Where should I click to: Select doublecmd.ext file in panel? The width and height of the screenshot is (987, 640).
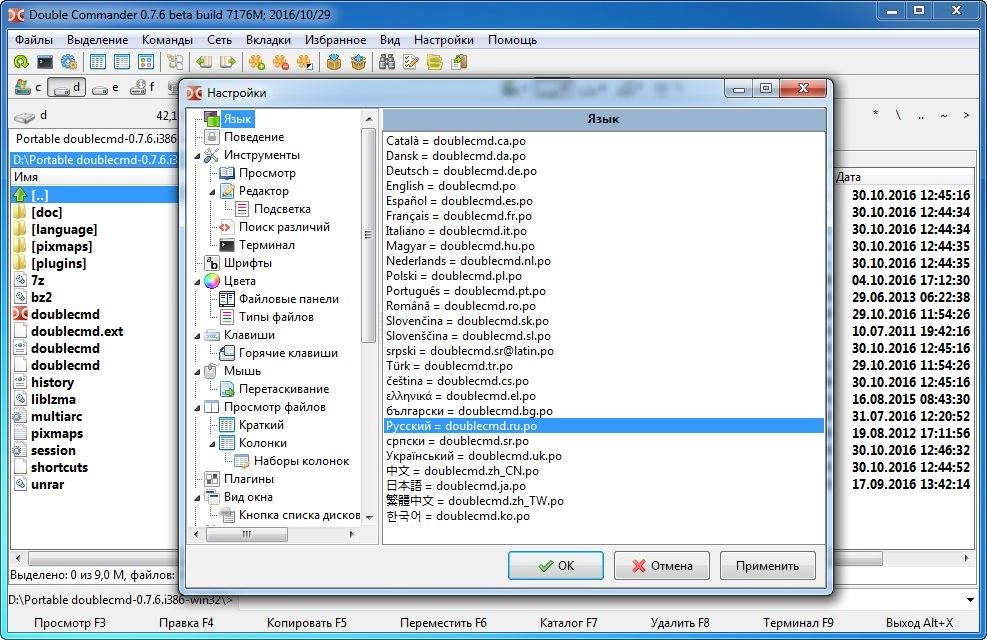(x=77, y=332)
